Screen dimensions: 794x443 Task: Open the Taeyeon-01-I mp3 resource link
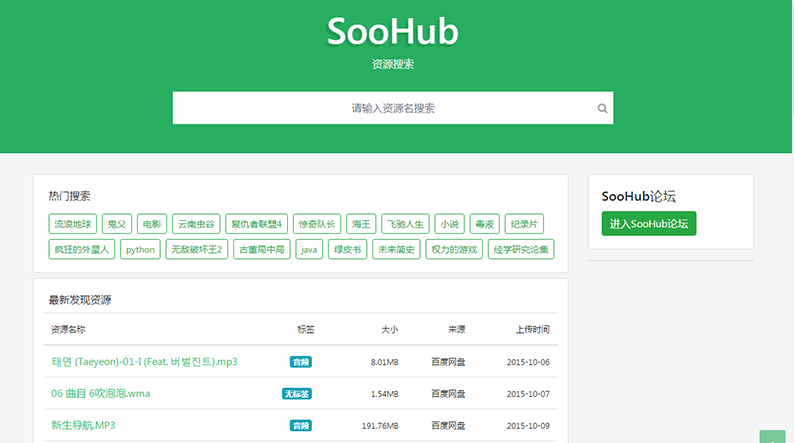coord(144,362)
